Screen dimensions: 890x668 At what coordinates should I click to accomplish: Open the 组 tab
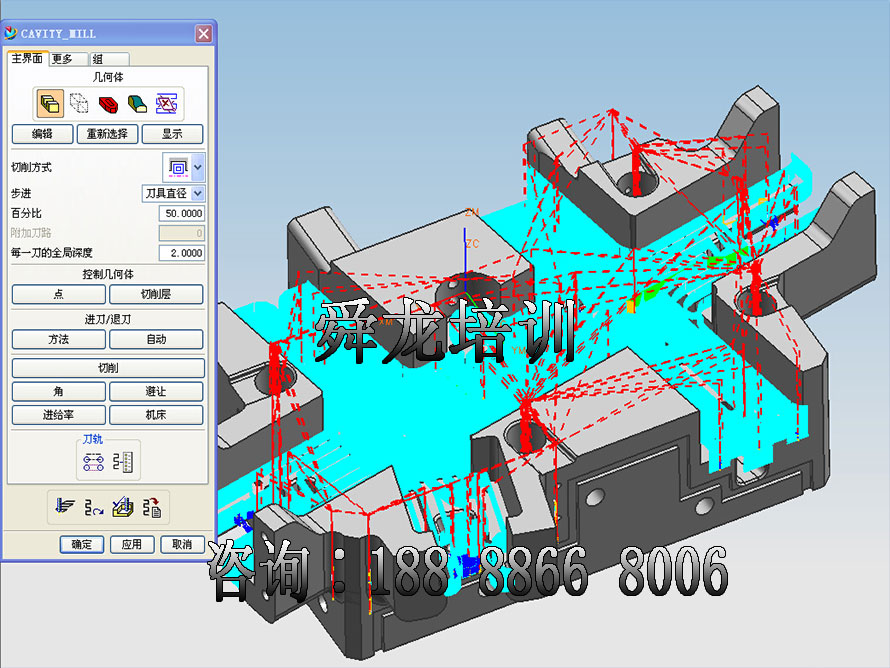pyautogui.click(x=109, y=59)
